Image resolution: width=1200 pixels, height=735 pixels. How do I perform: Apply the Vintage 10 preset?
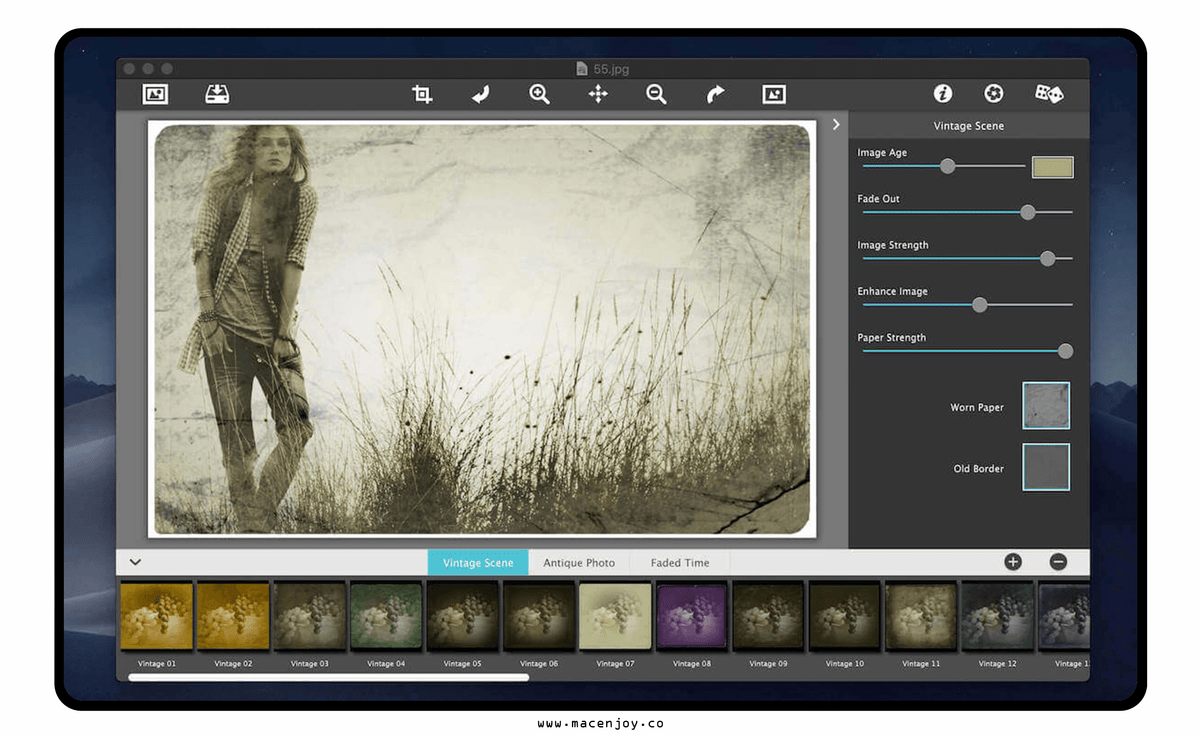(x=845, y=617)
